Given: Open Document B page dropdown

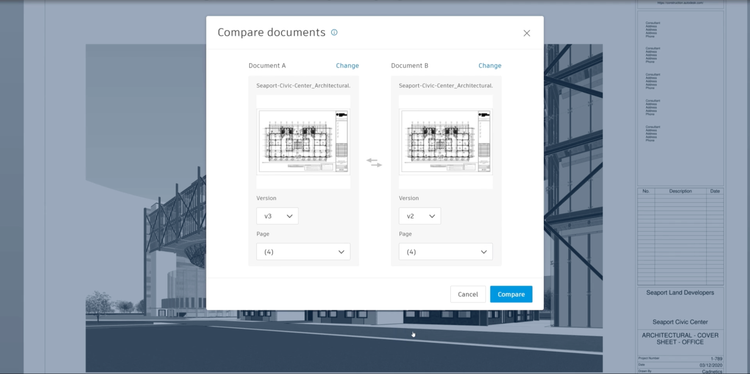Looking at the screenshot, I should [446, 252].
